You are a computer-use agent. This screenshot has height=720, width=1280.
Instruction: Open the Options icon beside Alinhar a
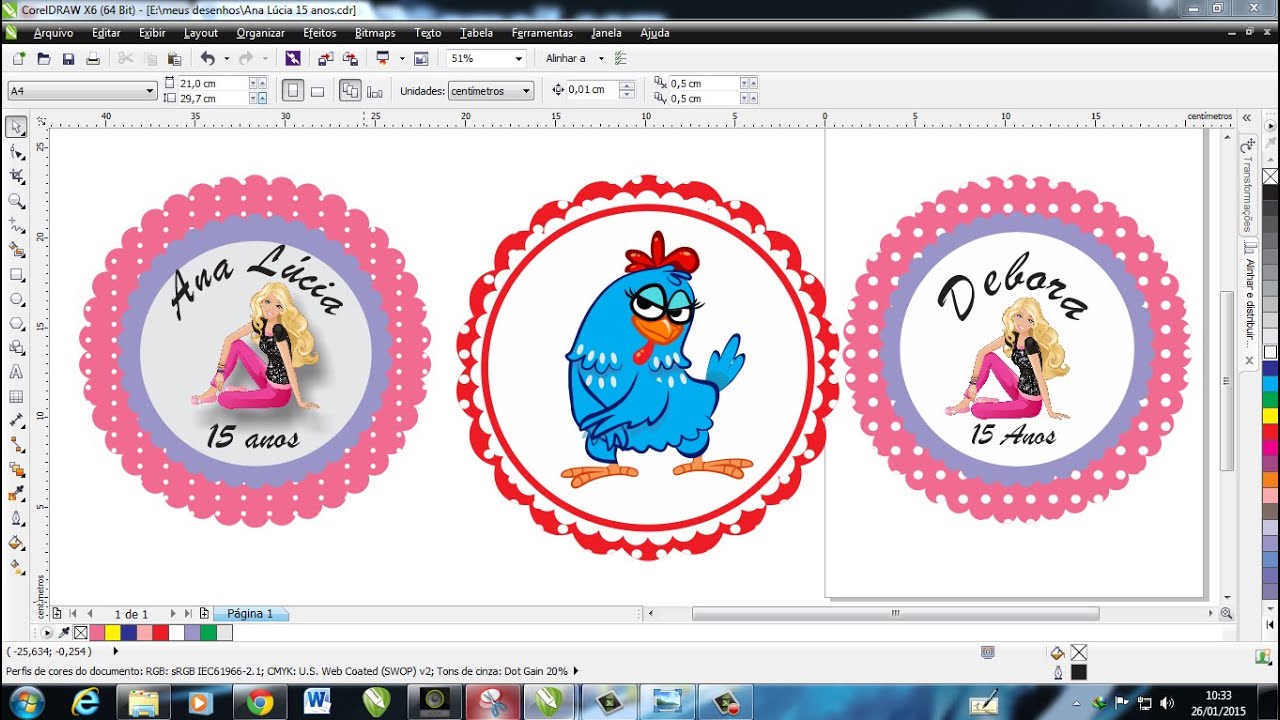(x=621, y=59)
